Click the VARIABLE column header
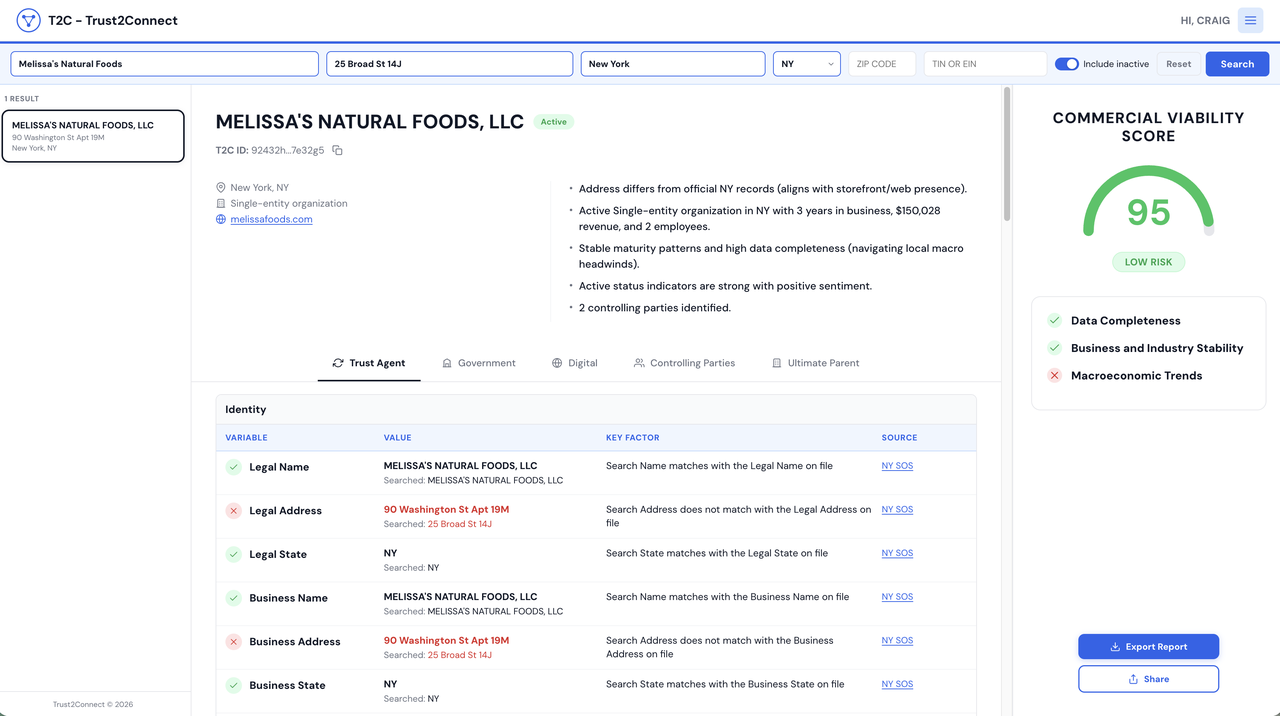1280x716 pixels. pos(246,438)
